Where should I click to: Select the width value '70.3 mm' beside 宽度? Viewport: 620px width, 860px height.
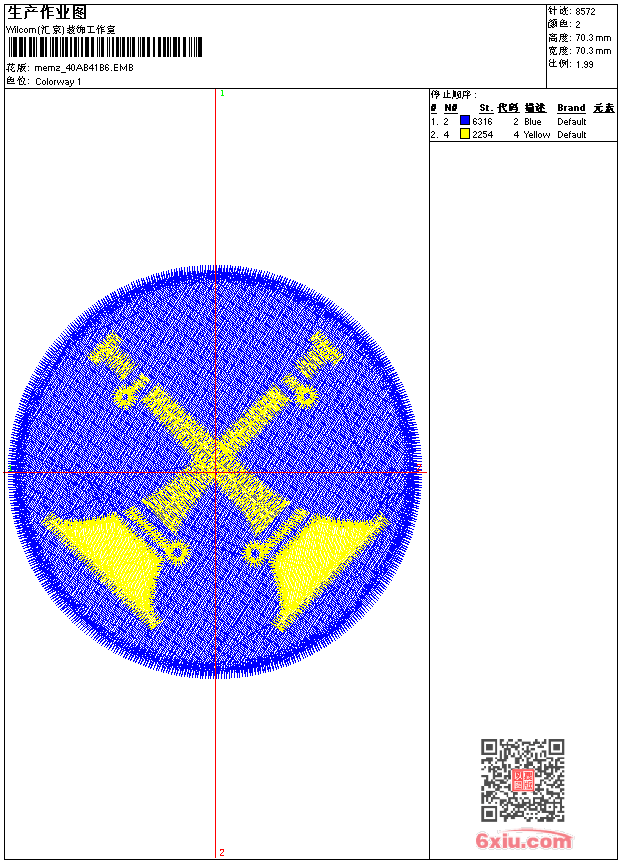(x=593, y=51)
